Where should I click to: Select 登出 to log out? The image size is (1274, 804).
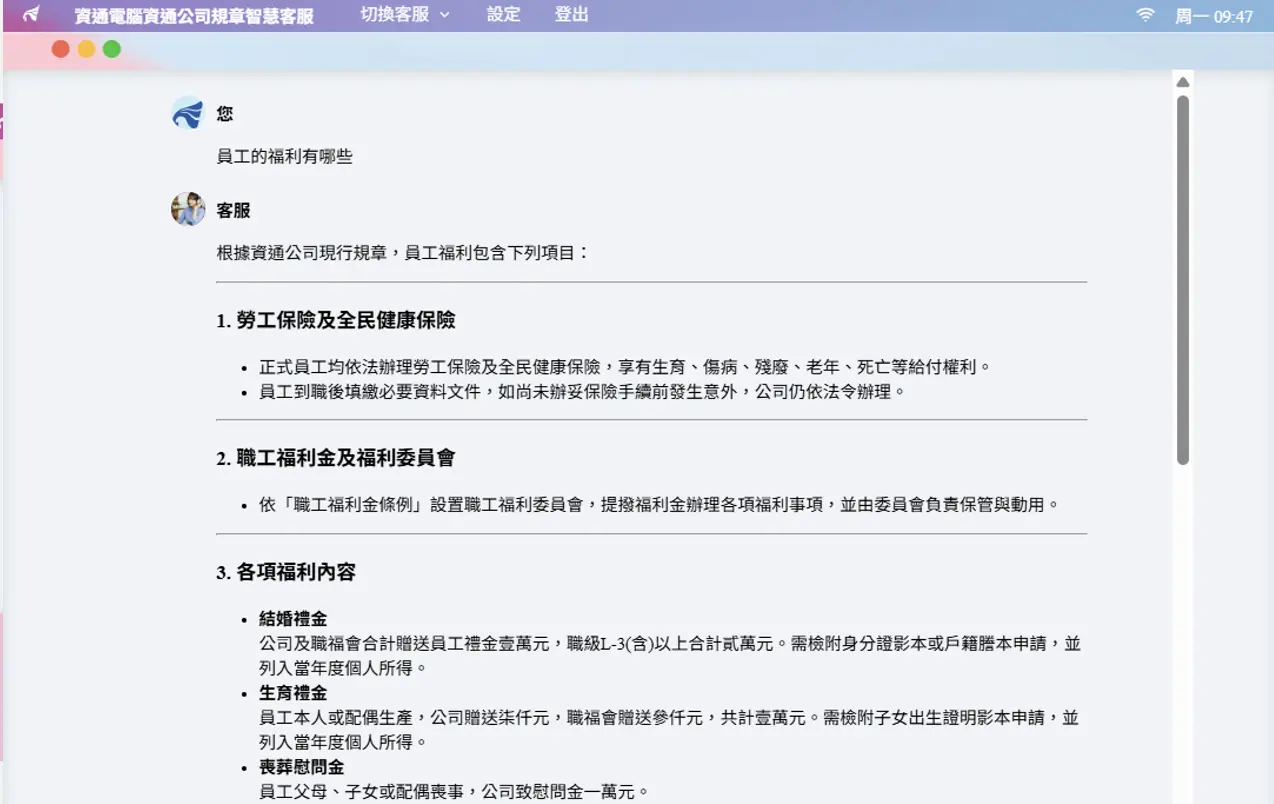(571, 15)
